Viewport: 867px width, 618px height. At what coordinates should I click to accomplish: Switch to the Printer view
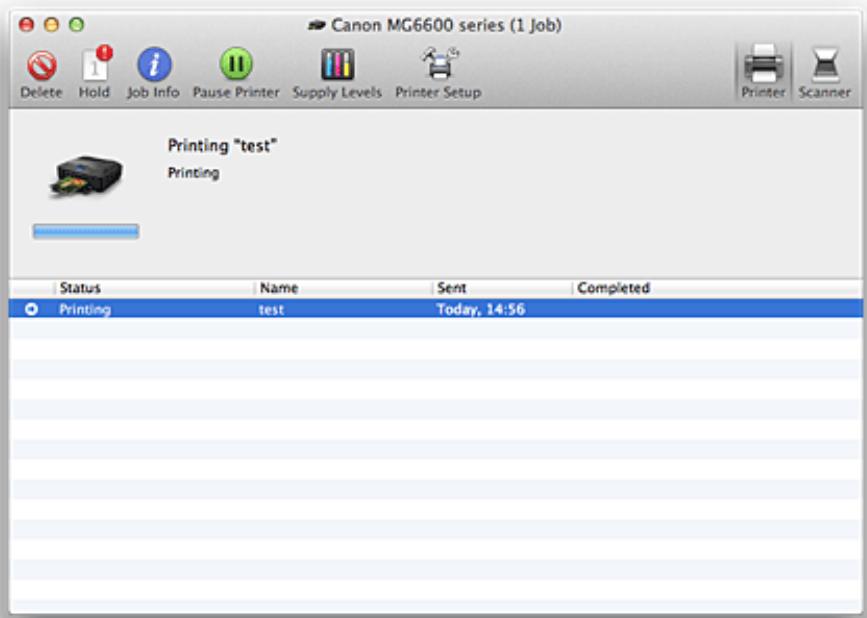coord(763,71)
